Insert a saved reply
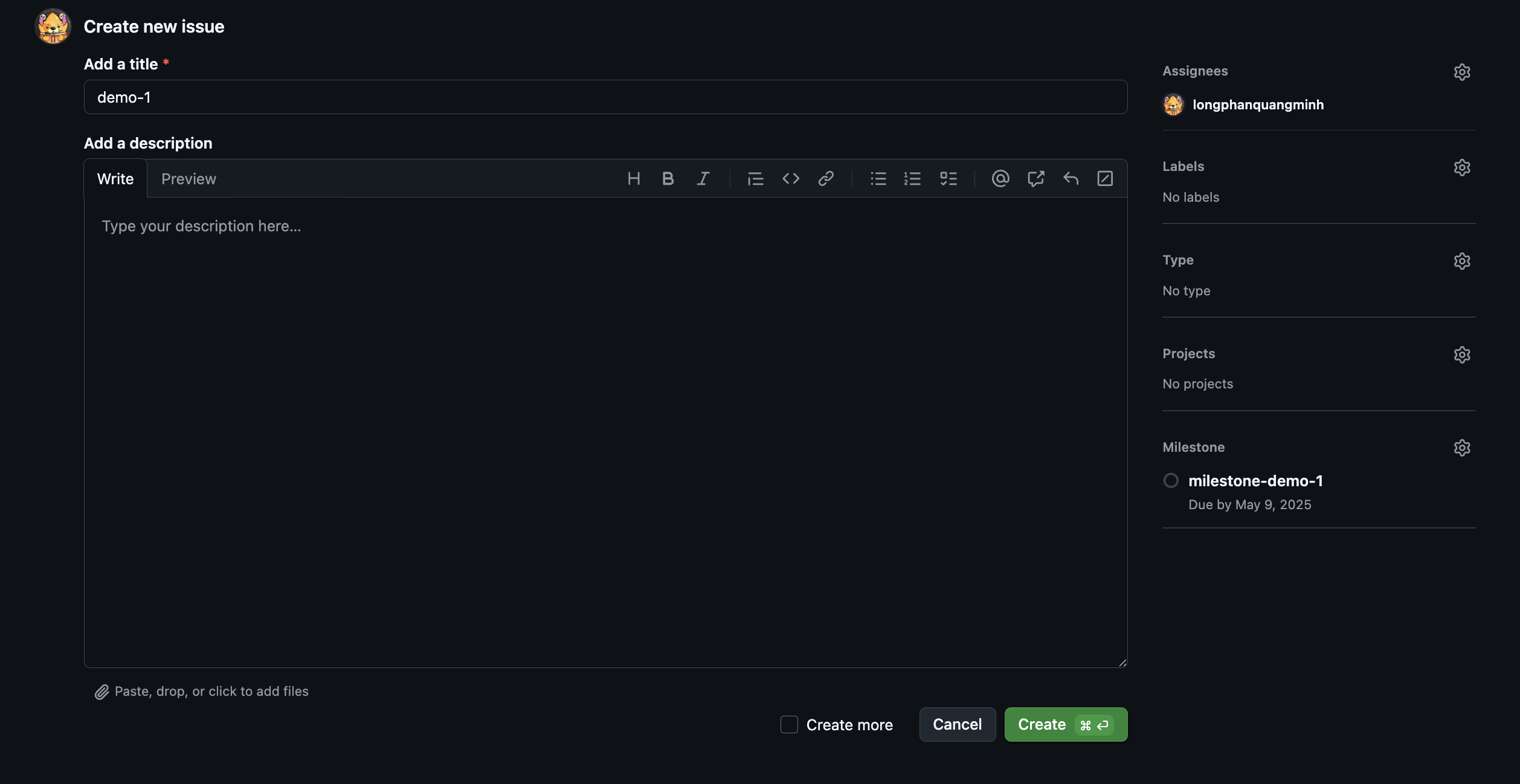The height and width of the screenshot is (784, 1520). [x=1071, y=178]
